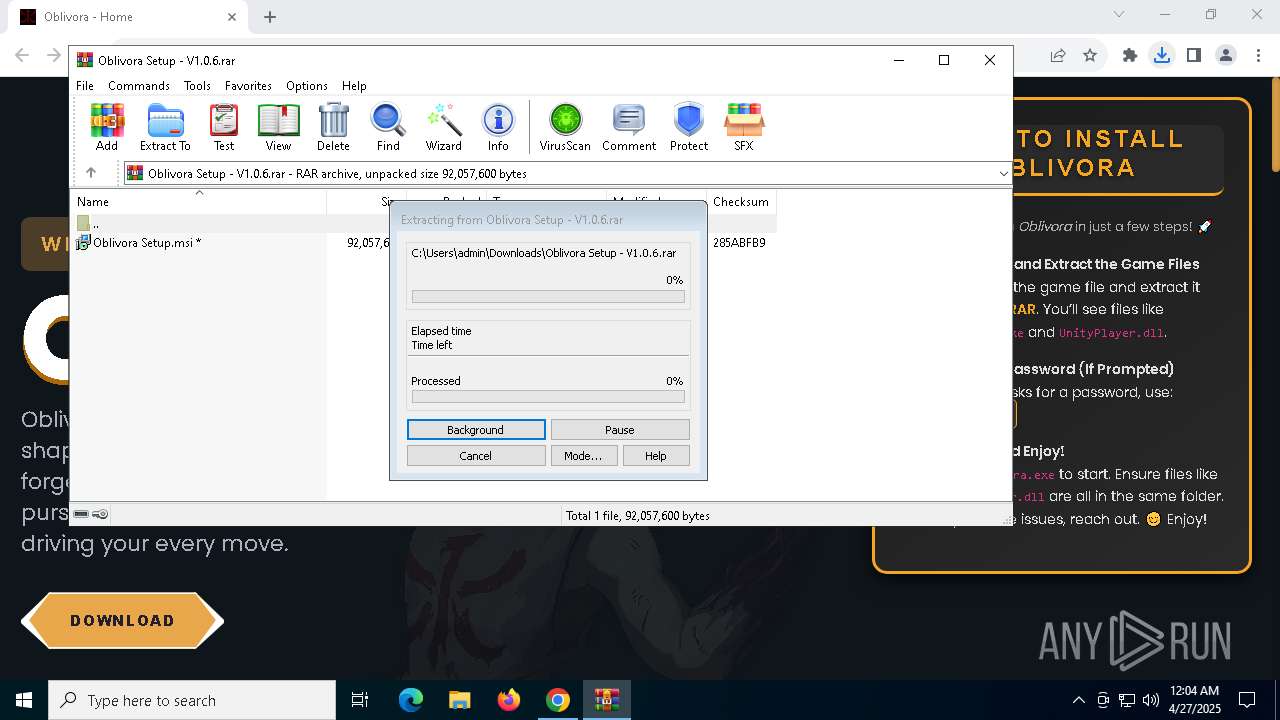Click the Comment toolbar icon

click(x=629, y=126)
